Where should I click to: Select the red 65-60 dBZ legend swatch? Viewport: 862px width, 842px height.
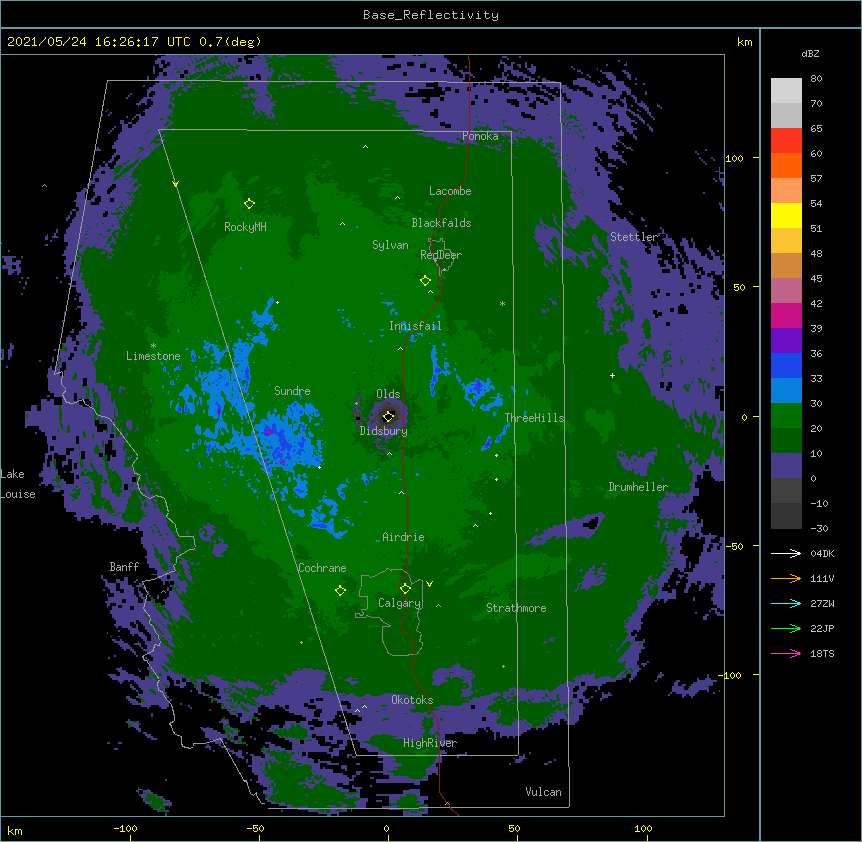click(786, 141)
